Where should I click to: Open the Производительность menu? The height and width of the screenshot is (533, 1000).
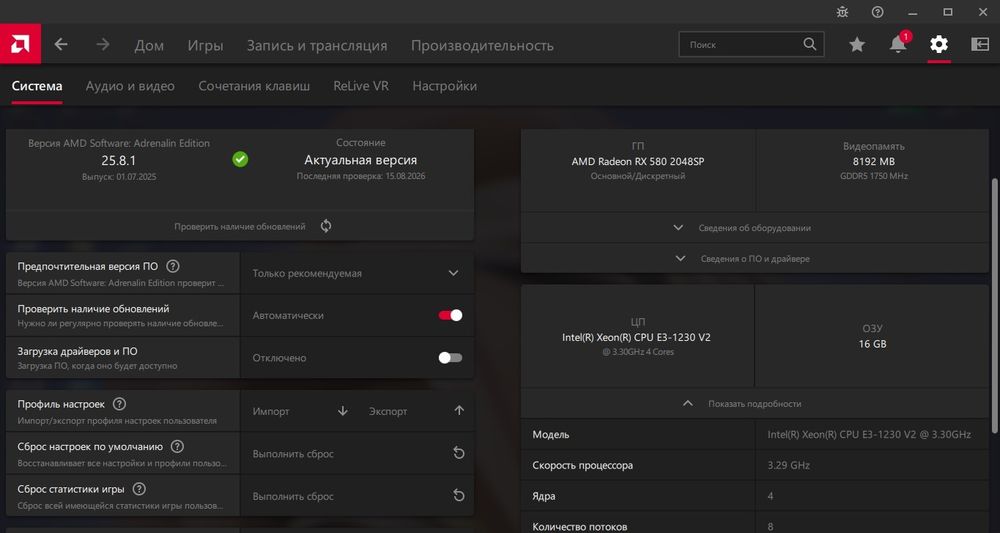482,45
